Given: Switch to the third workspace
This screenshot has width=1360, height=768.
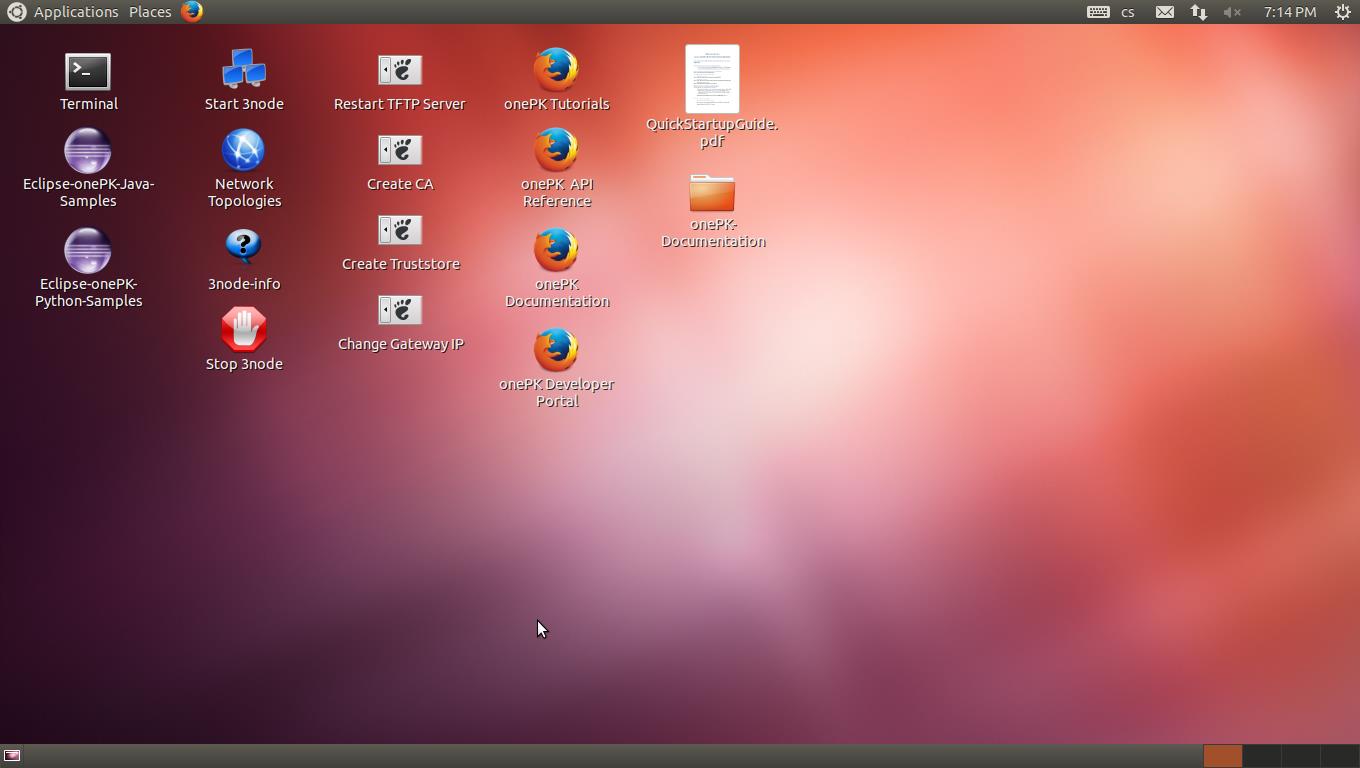Looking at the screenshot, I should point(1300,756).
